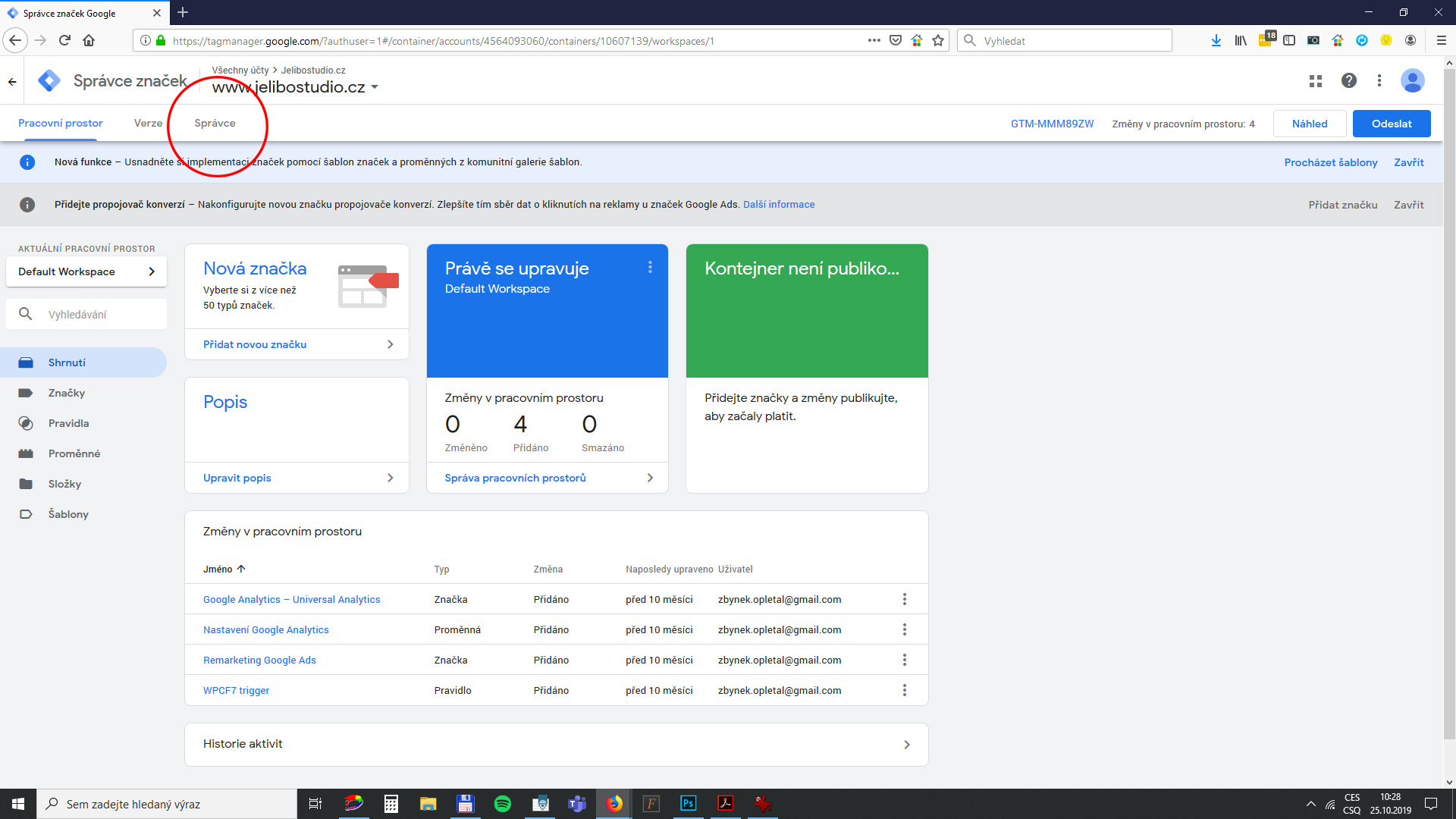Open File Explorer from the taskbar

pos(428,804)
